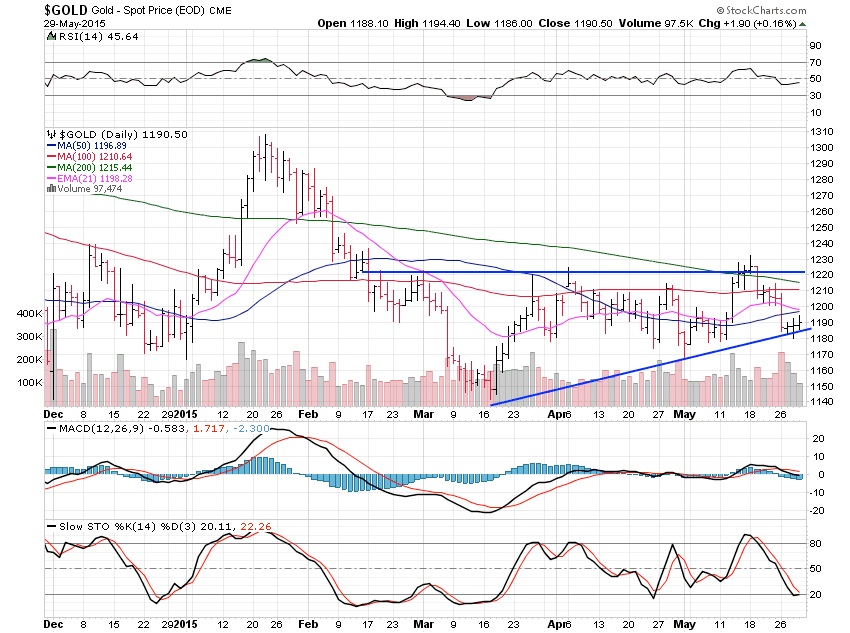The height and width of the screenshot is (633, 850).
Task: Click the MA(200) green legend line
Action: coord(52,167)
